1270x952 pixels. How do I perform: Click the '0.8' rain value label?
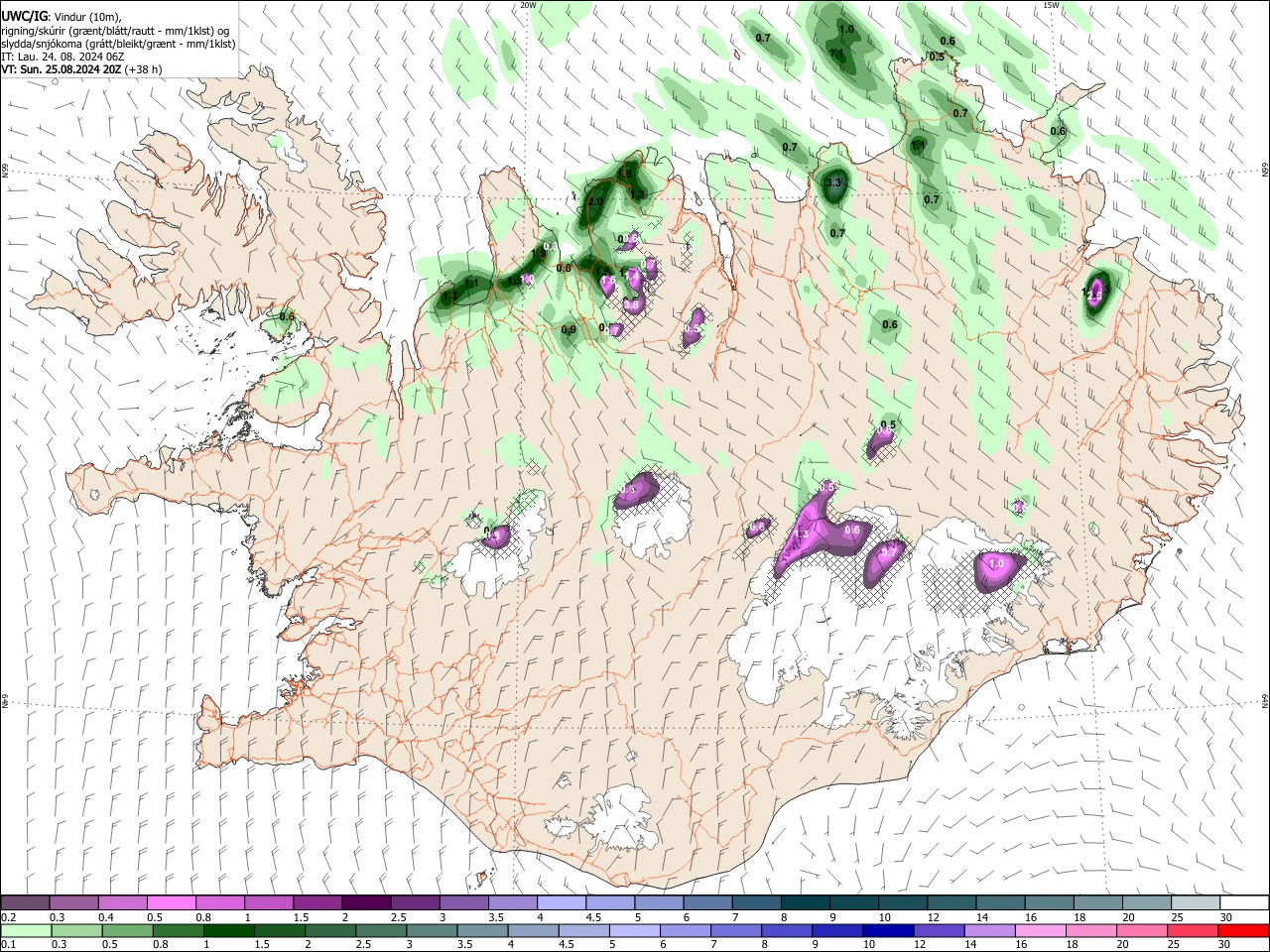pyautogui.click(x=564, y=268)
